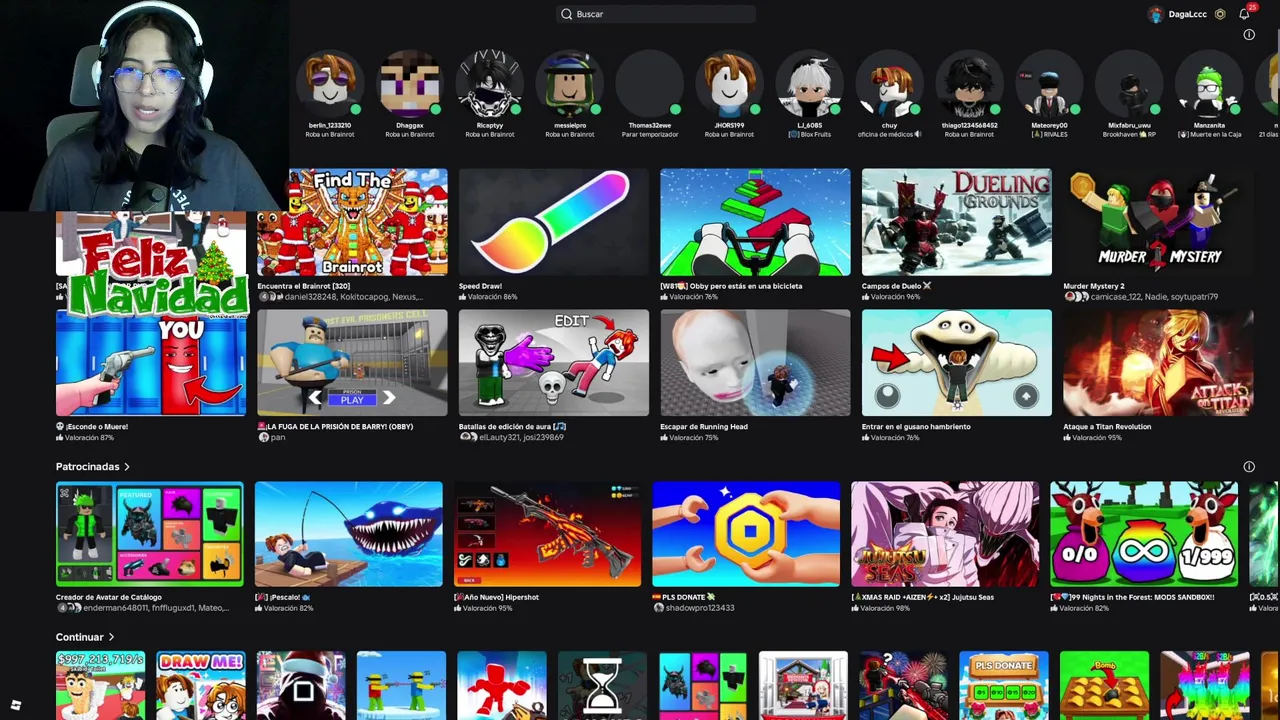Open Escapar de Running Head tile
1280x720 pixels.
(755, 362)
